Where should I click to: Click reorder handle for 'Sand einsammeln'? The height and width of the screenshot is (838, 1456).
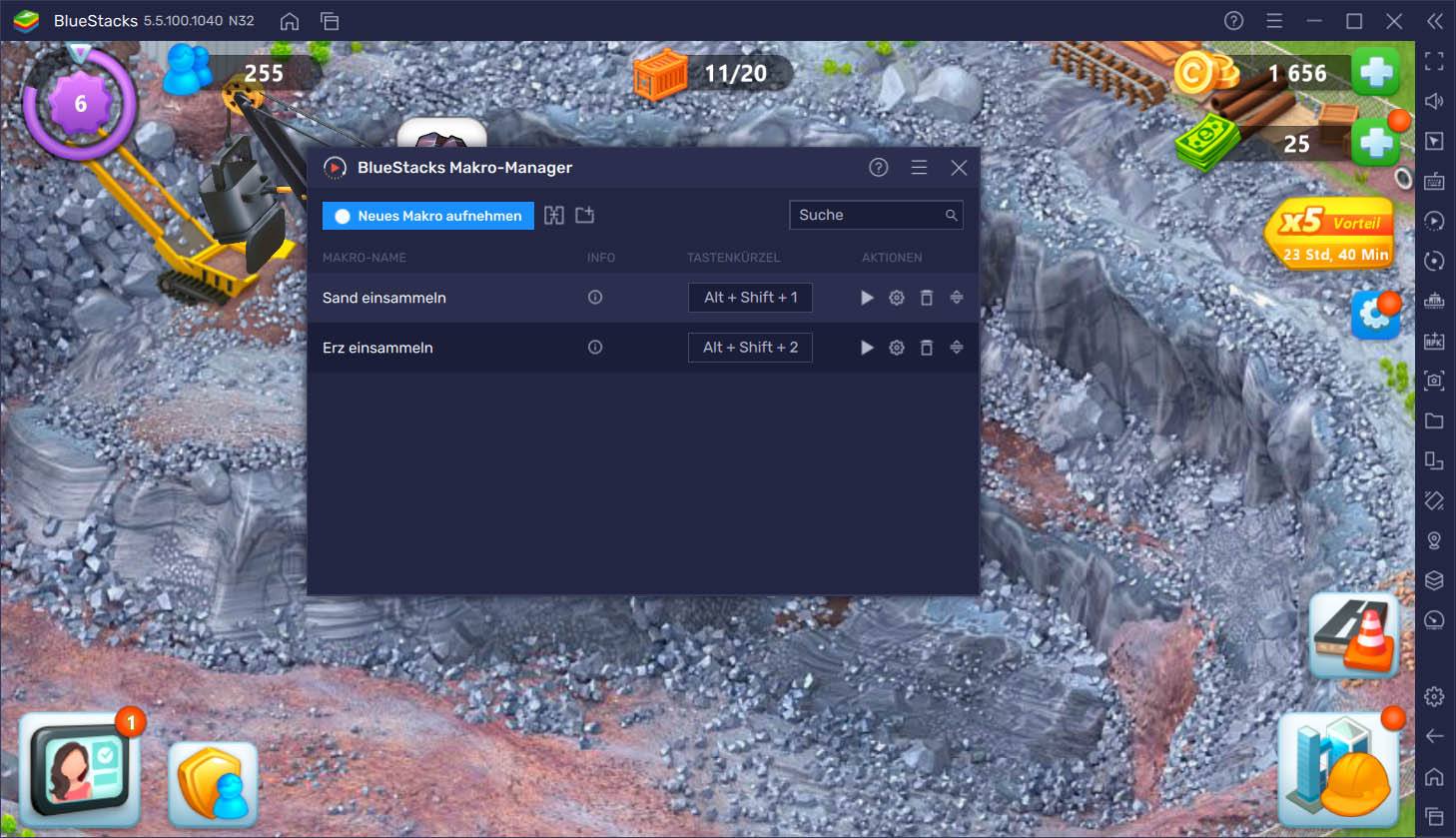coord(957,298)
